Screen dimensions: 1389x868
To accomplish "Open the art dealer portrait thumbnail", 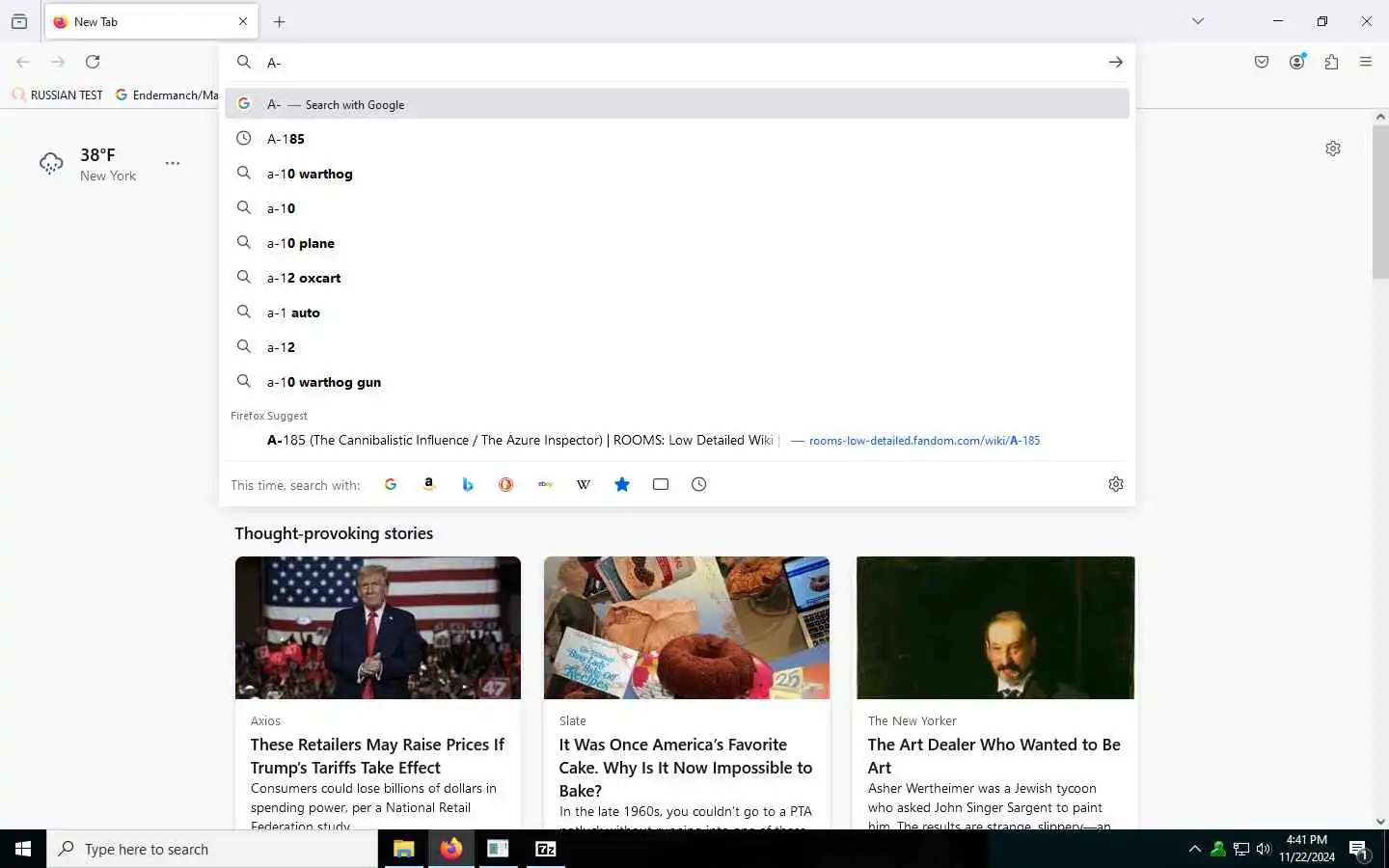I will (x=995, y=628).
